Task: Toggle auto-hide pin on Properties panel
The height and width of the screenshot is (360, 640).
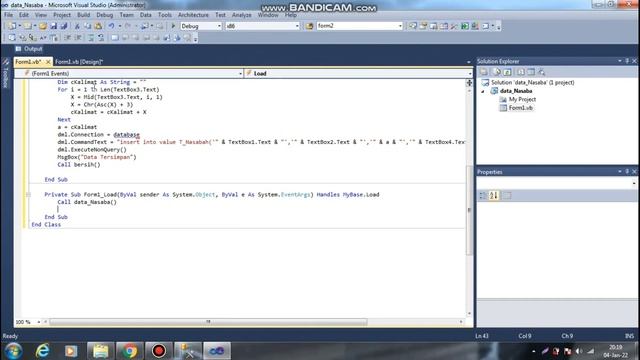Action: point(627,172)
